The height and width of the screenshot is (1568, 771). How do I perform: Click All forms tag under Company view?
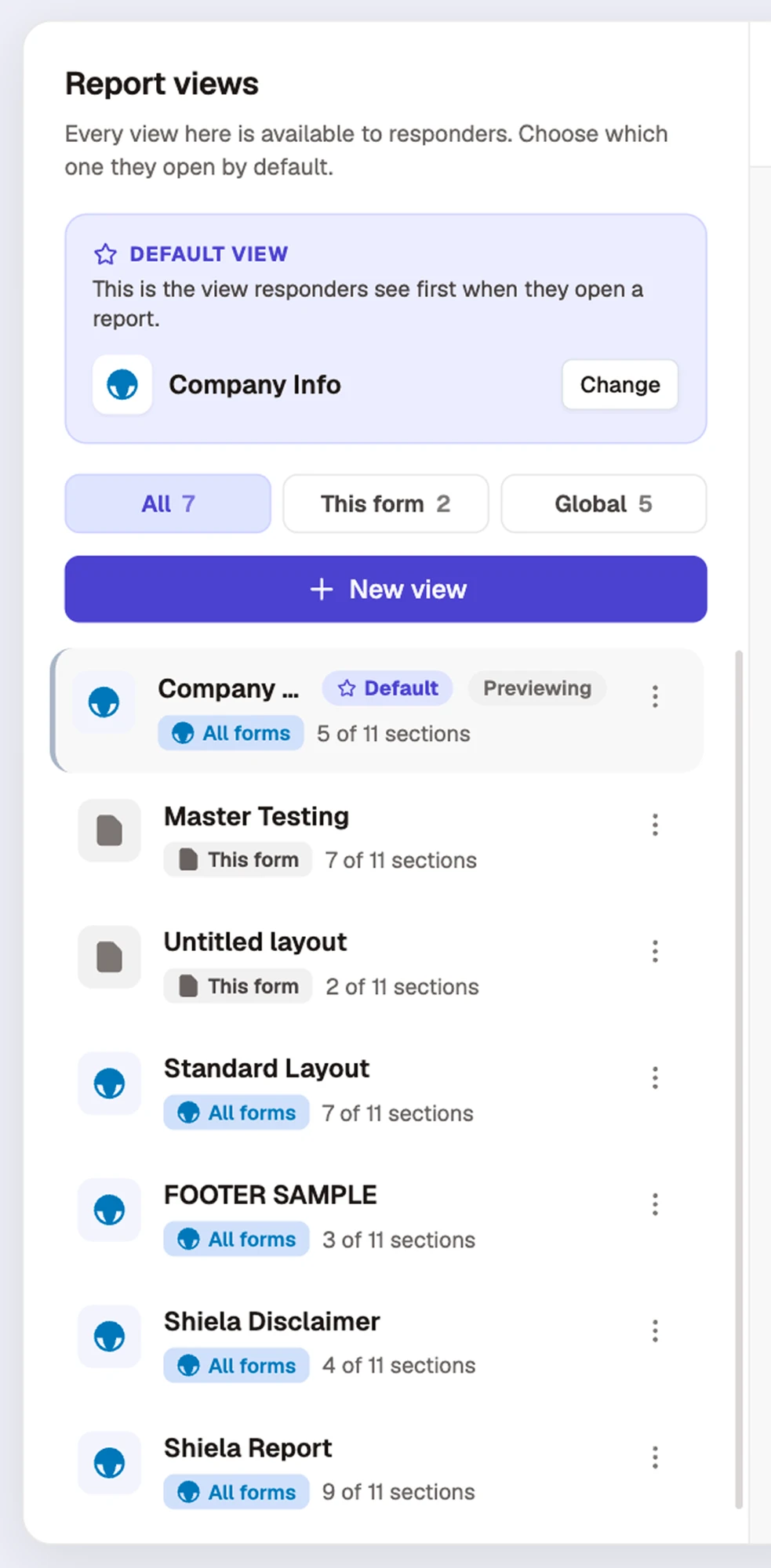coord(231,734)
